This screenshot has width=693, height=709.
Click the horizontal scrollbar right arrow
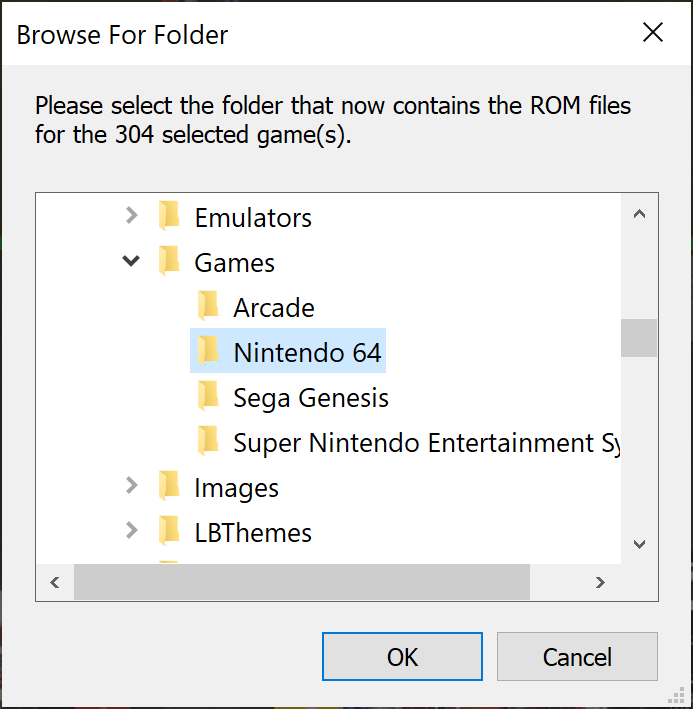600,582
